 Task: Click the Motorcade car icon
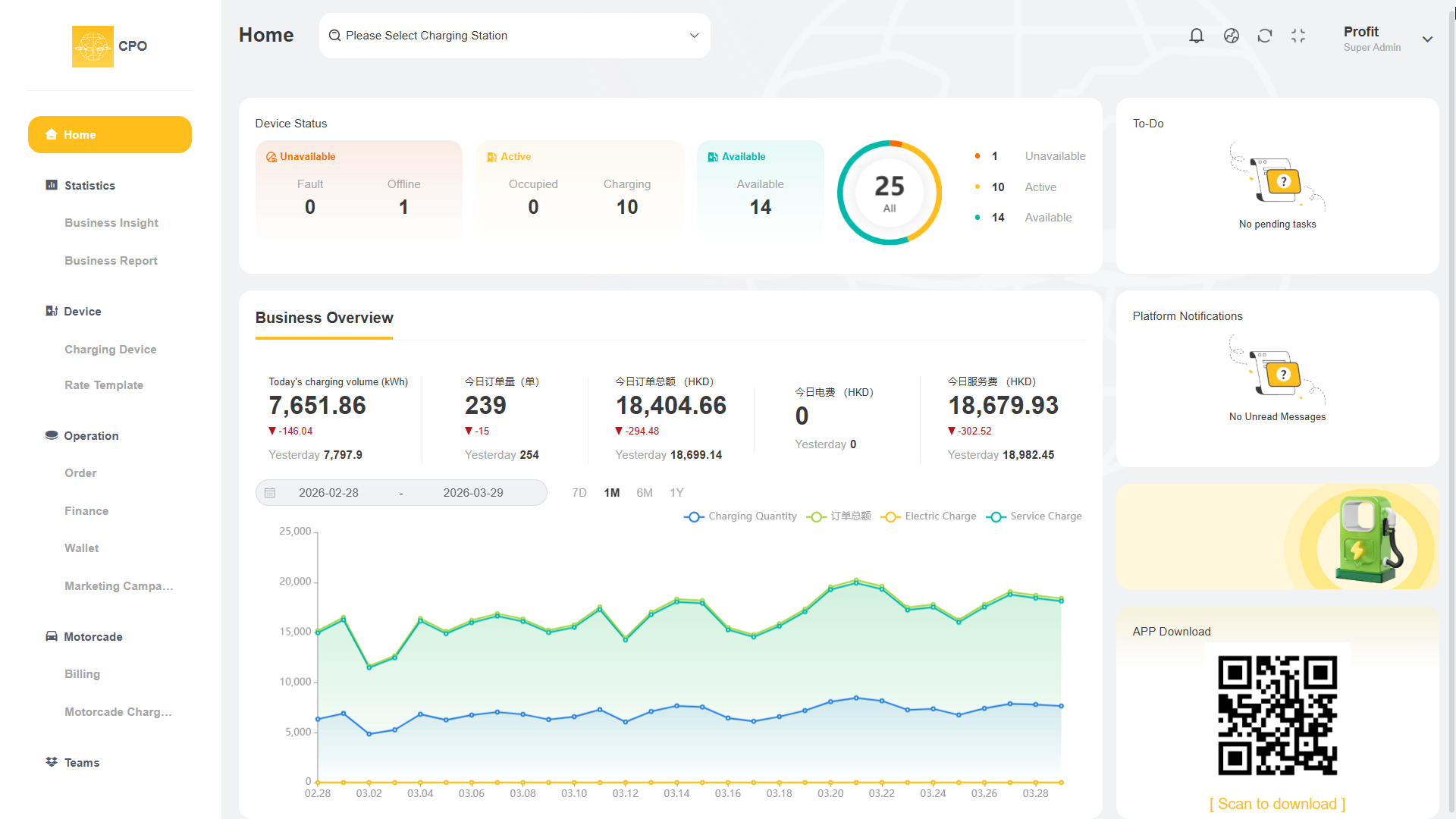click(52, 636)
